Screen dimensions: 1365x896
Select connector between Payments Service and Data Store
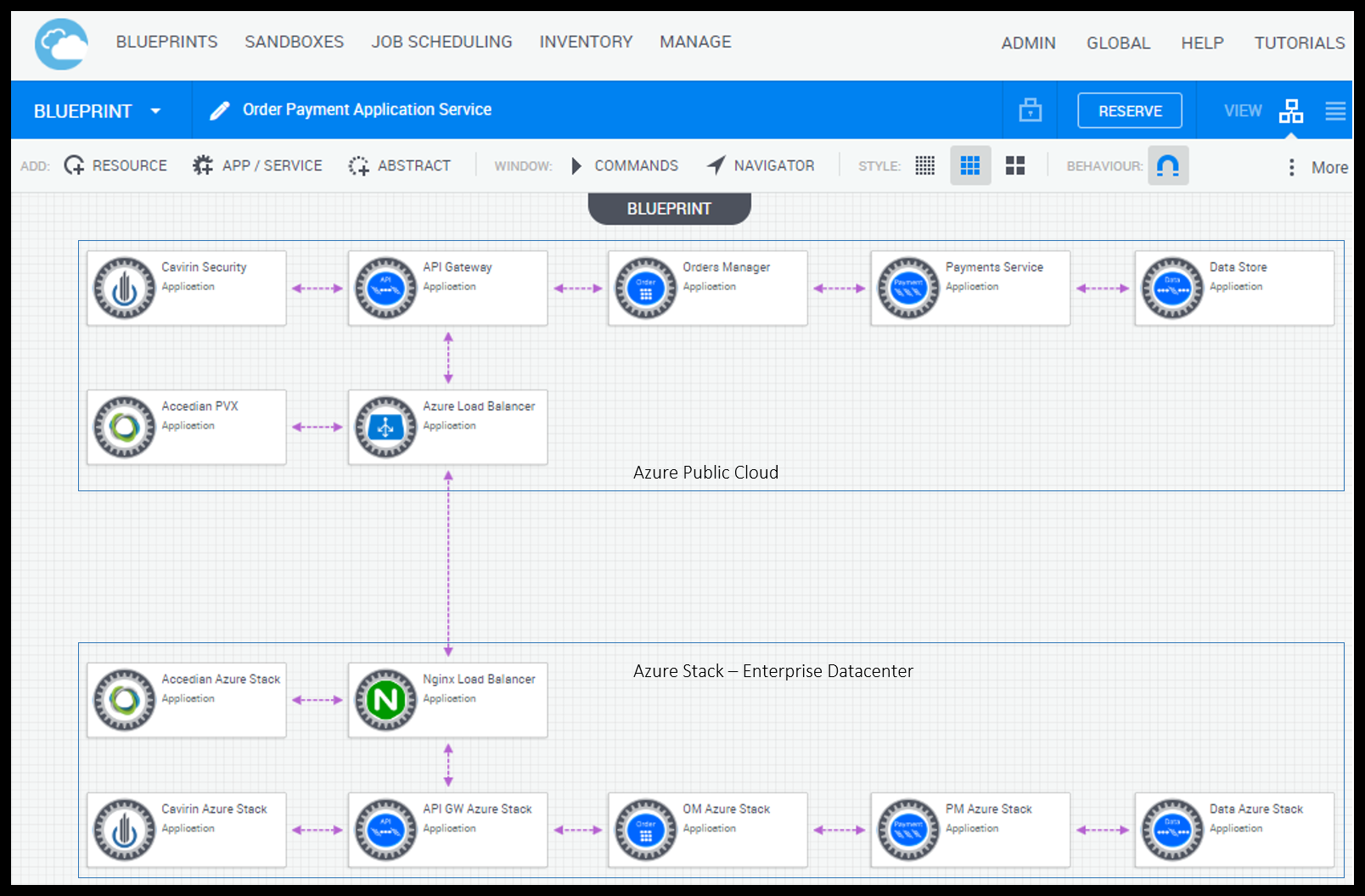coord(1103,288)
